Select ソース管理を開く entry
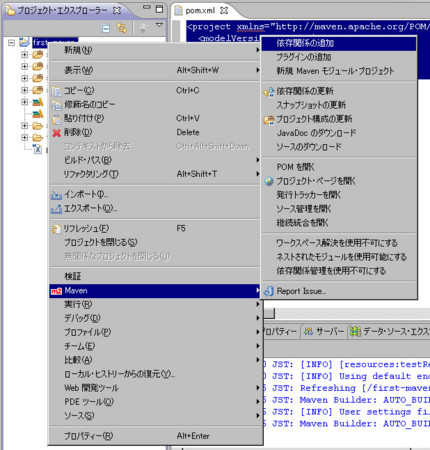 pos(339,209)
